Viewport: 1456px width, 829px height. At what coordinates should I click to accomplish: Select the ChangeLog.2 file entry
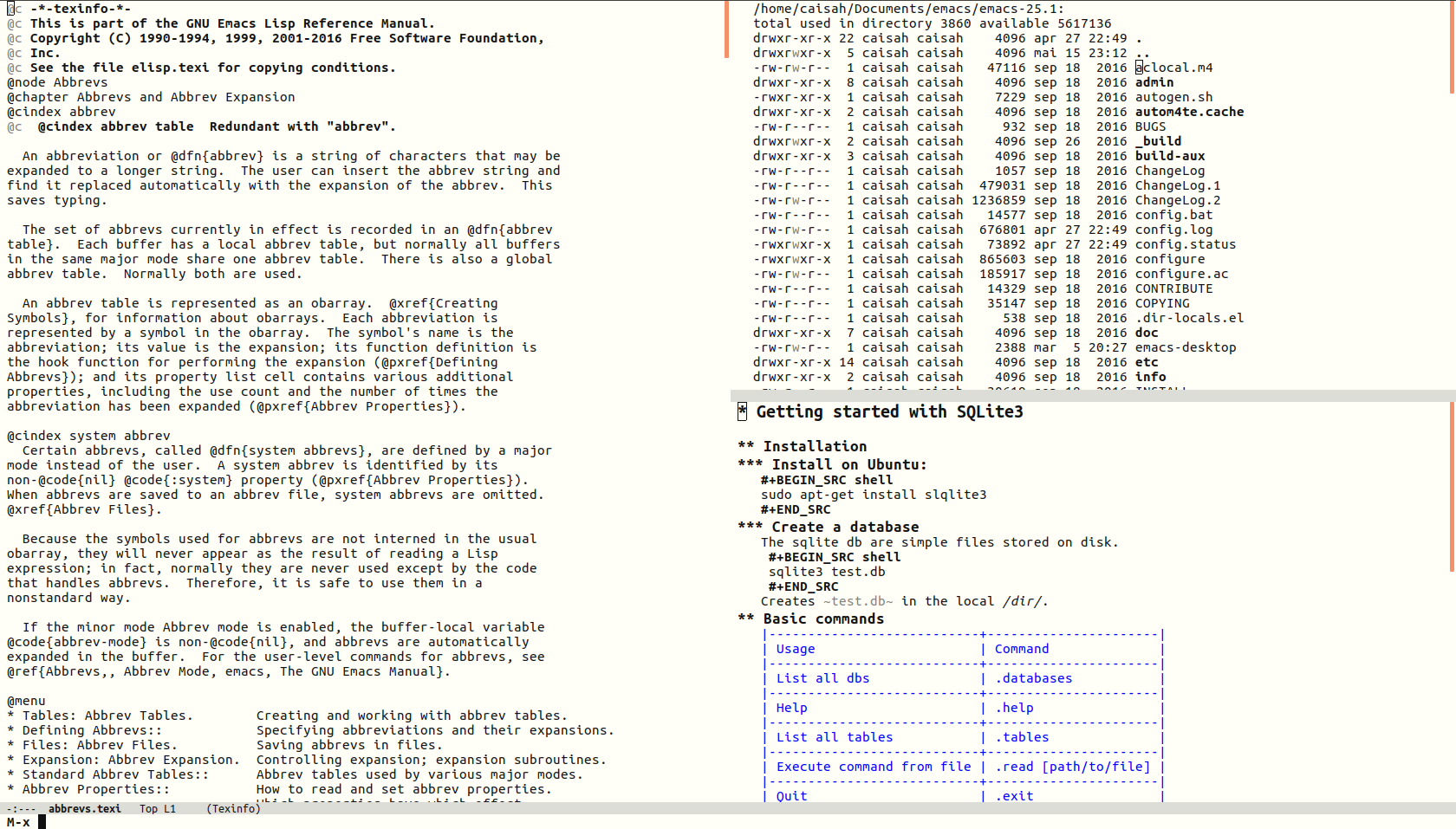(x=1178, y=200)
